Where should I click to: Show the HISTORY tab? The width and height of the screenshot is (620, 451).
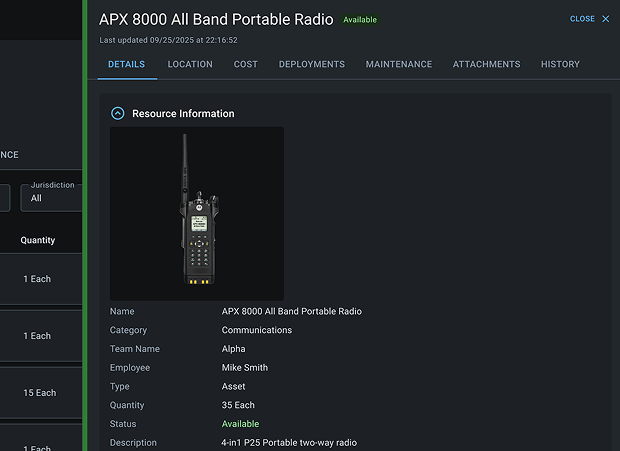click(560, 64)
